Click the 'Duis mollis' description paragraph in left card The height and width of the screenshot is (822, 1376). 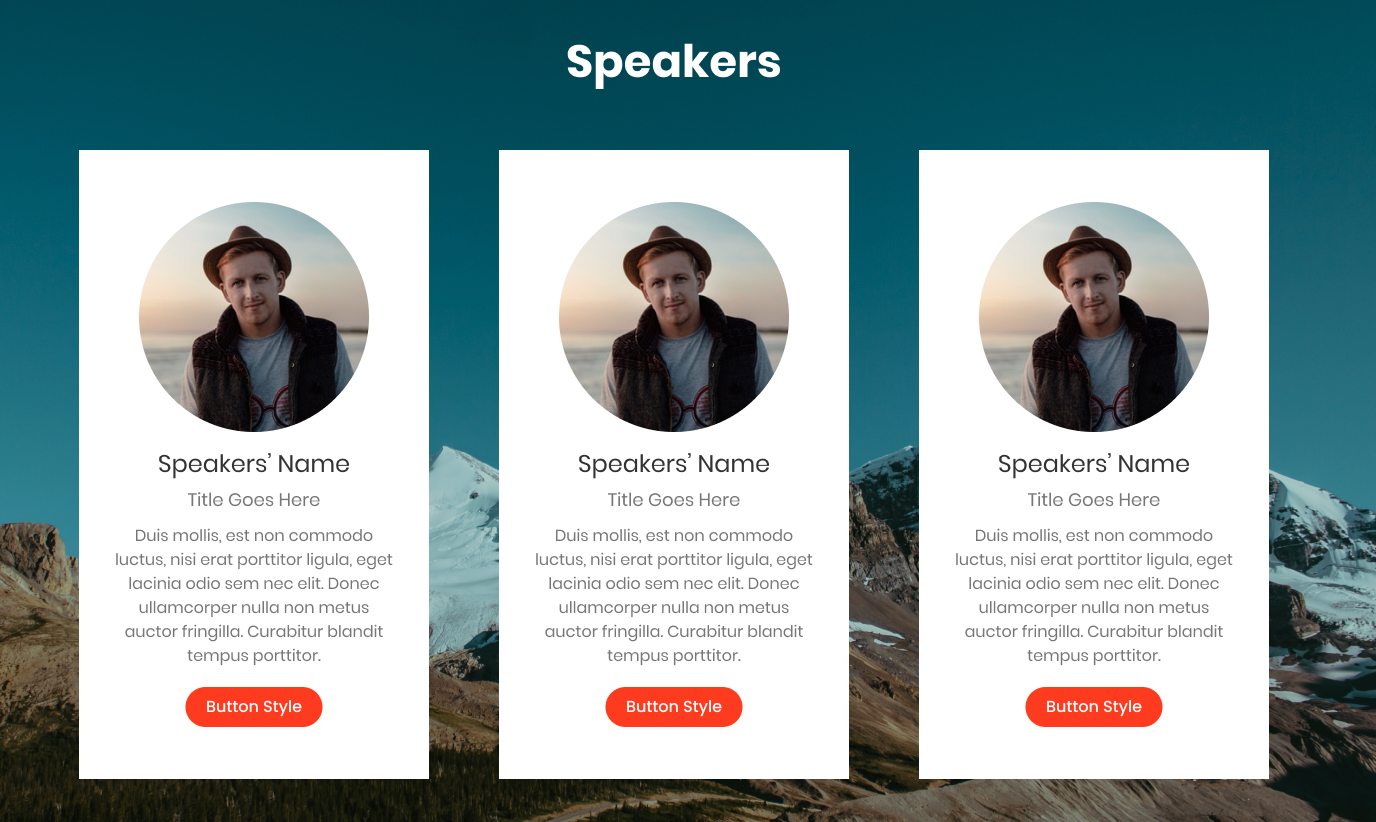[x=254, y=596]
